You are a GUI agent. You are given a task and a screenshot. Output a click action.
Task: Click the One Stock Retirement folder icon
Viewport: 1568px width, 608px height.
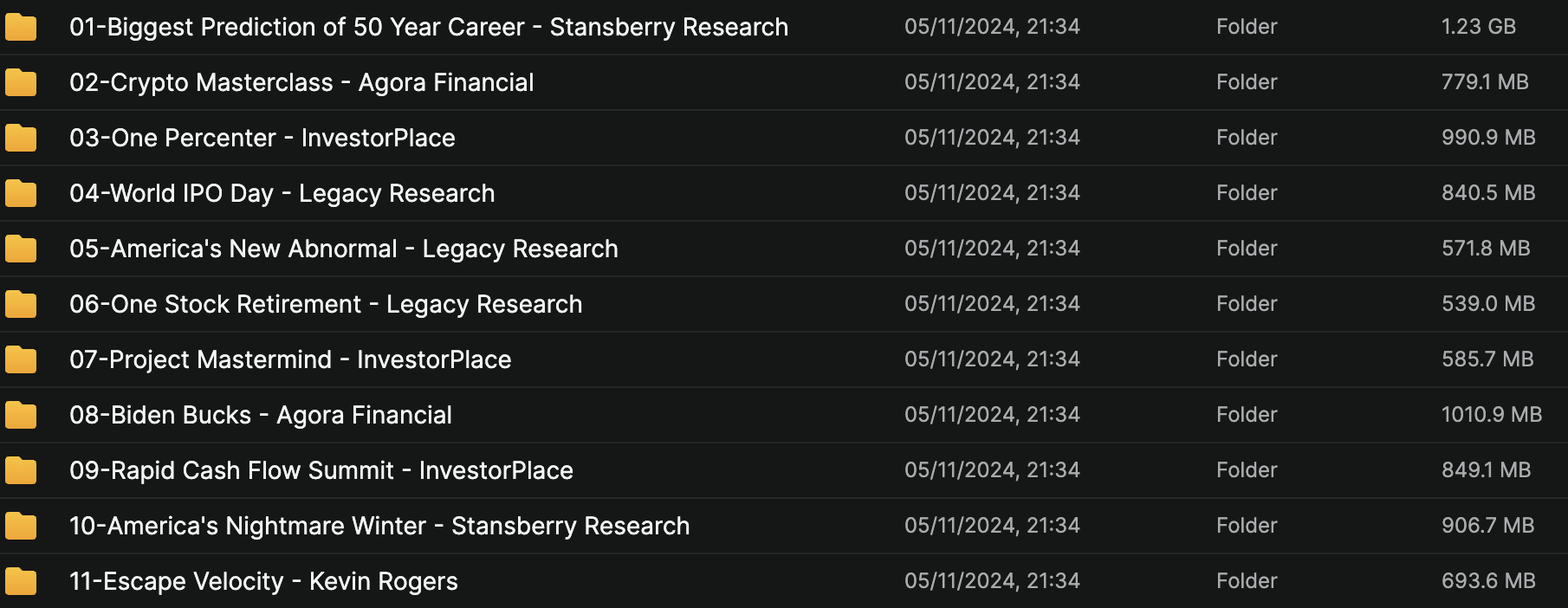tap(21, 305)
